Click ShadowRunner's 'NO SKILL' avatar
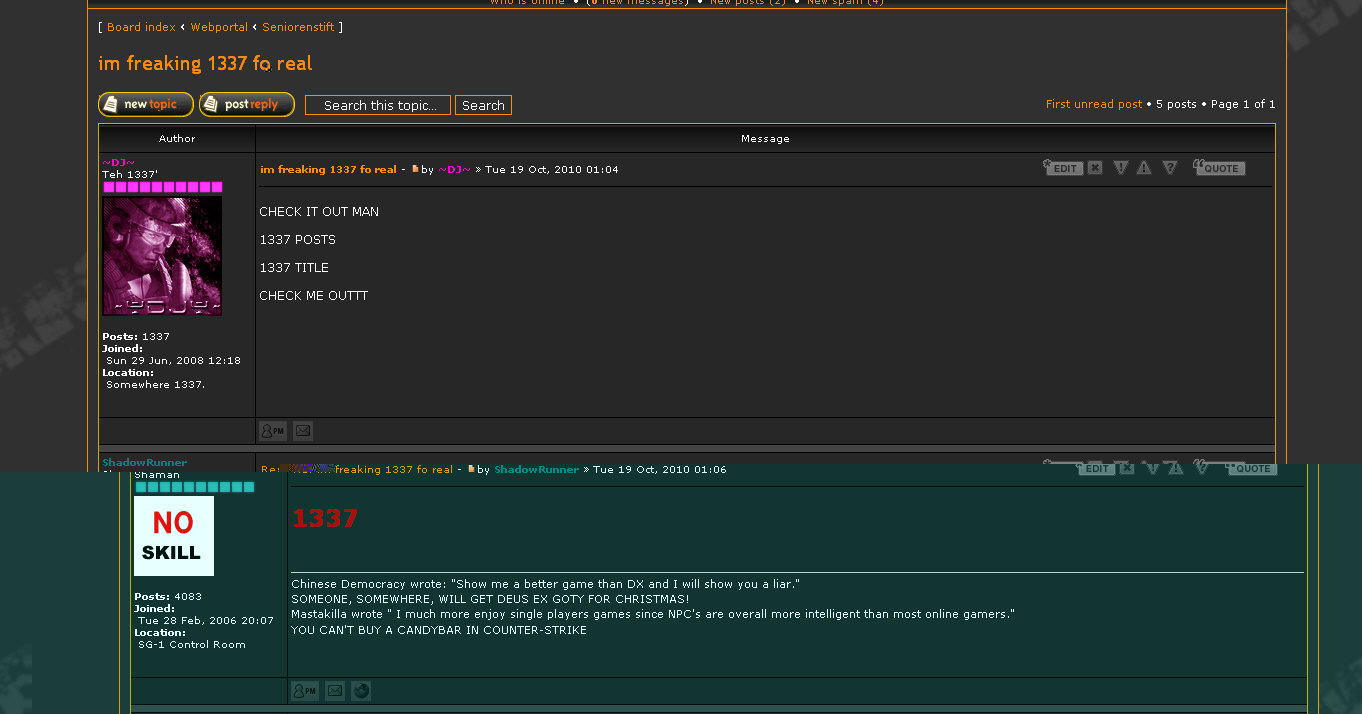Viewport: 1362px width, 714px height. coord(174,536)
